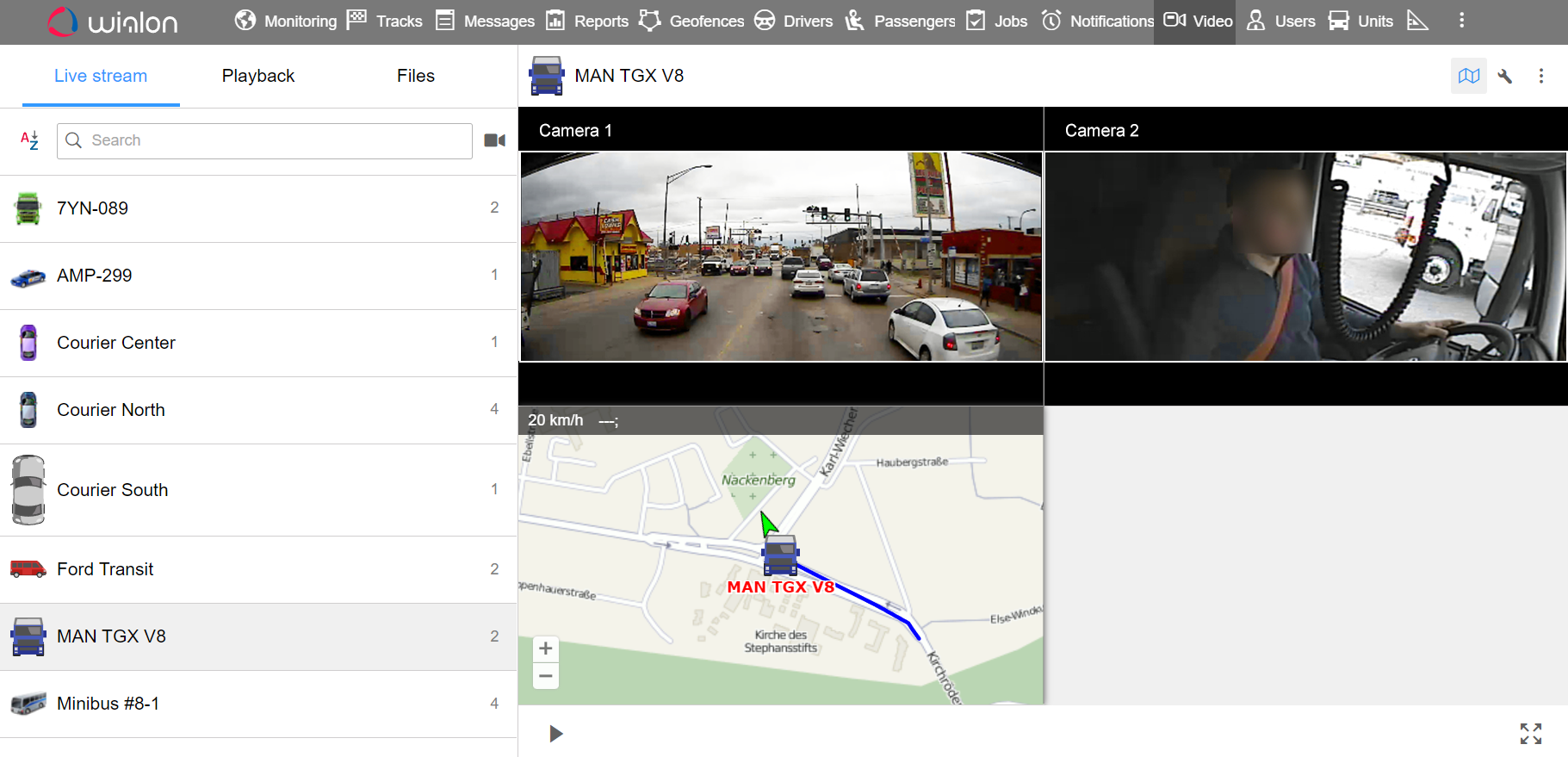Open top bar three-dot overflow menu
1568x757 pixels.
click(x=1461, y=21)
